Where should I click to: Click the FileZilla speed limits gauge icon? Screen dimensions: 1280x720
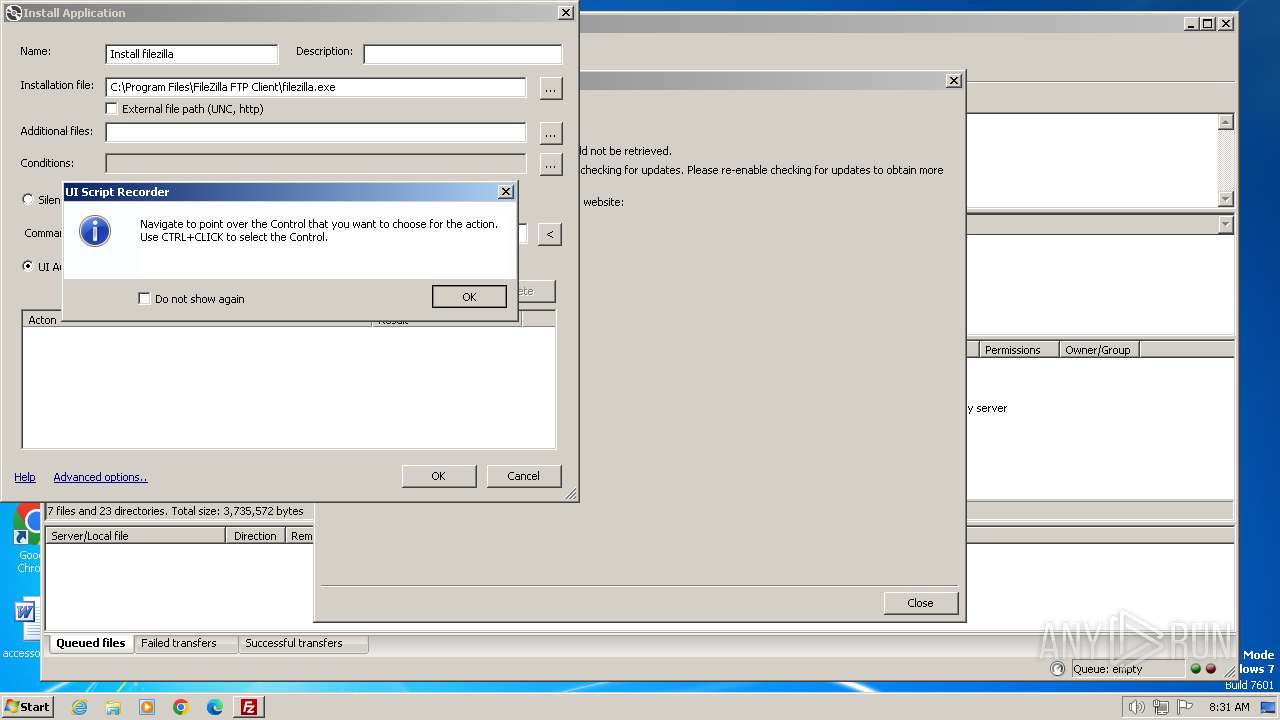pos(1058,669)
